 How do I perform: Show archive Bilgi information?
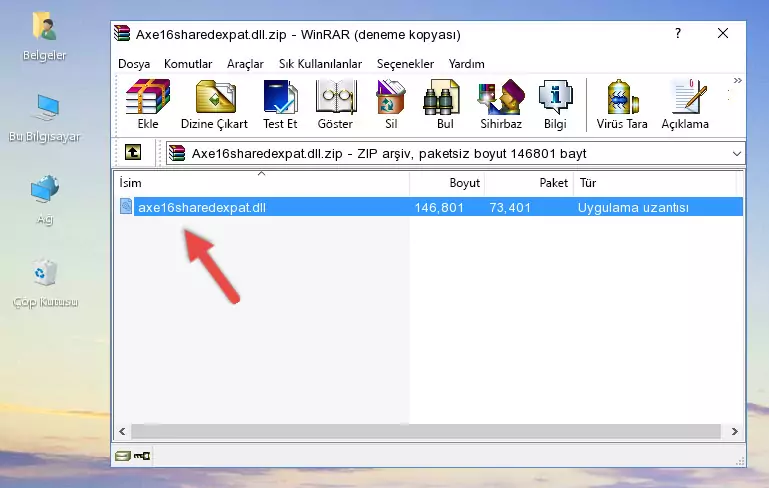pos(555,104)
